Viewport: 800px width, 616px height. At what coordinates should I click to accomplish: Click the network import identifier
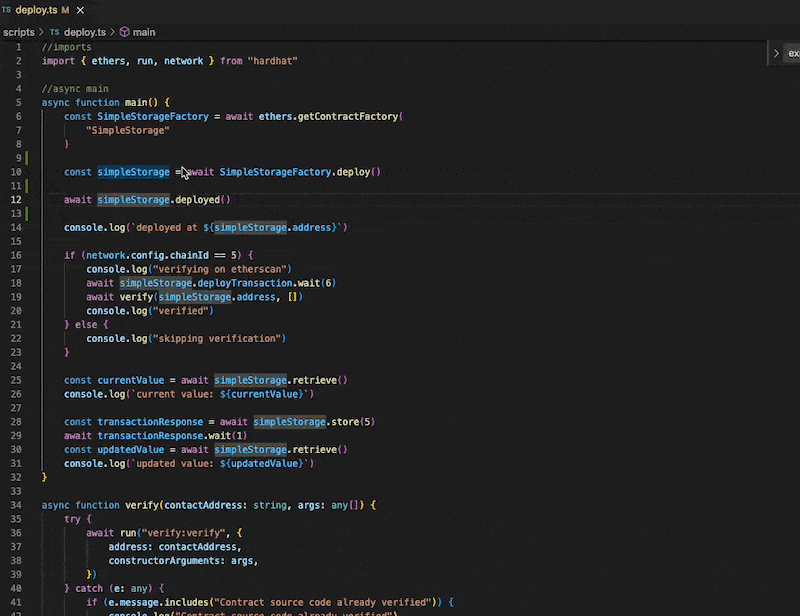click(x=184, y=61)
